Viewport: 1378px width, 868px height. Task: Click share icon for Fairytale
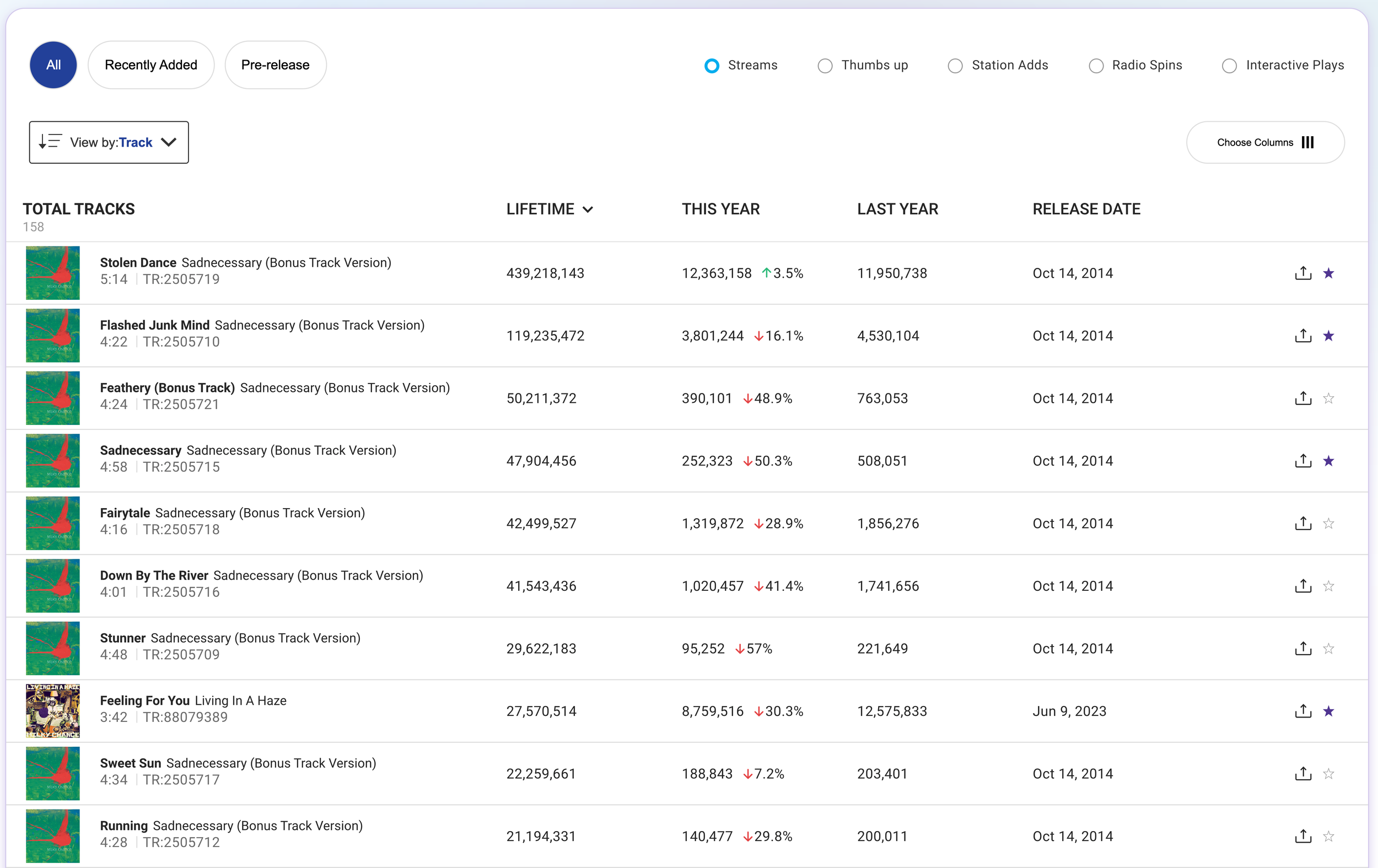click(1303, 524)
